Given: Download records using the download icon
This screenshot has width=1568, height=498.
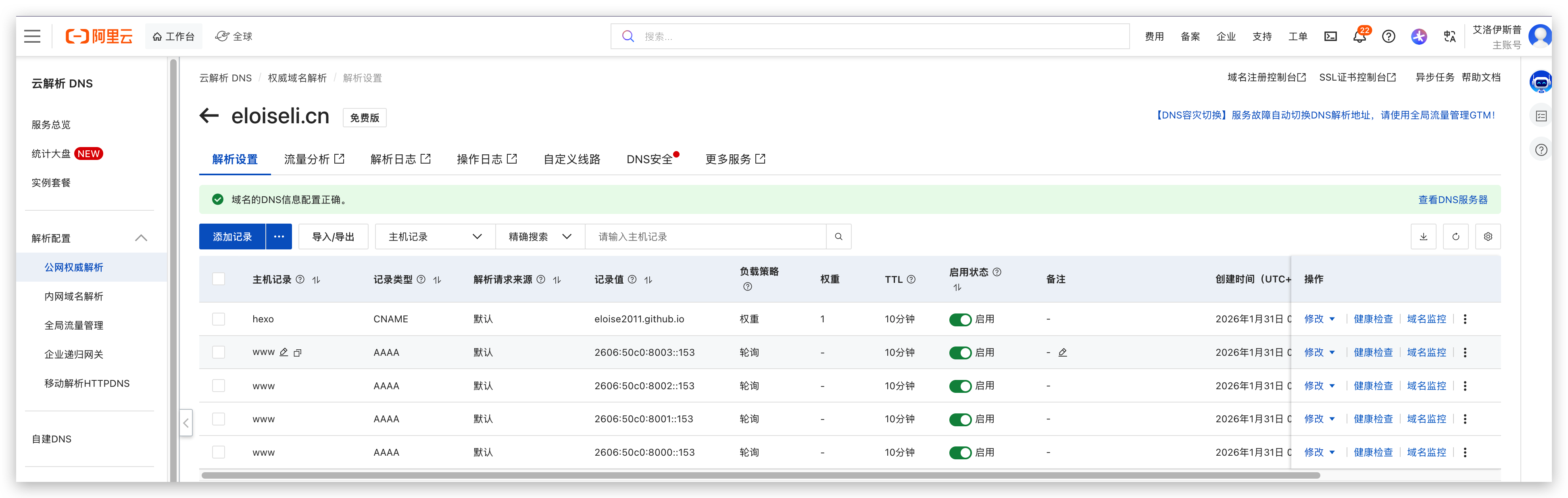Looking at the screenshot, I should pos(1424,237).
